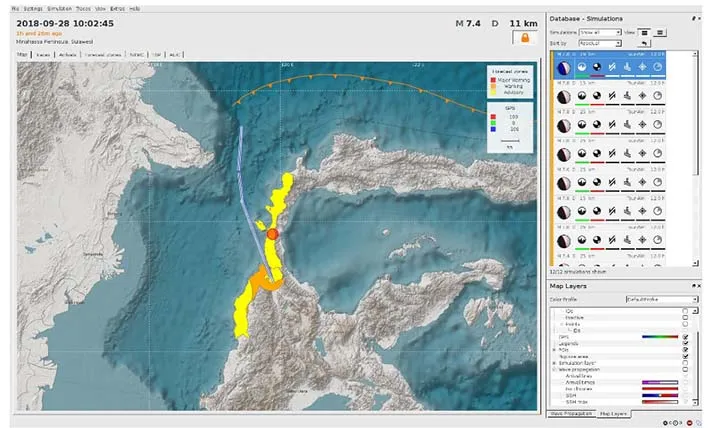Click the back arrow button beside Sort by

coord(644,43)
